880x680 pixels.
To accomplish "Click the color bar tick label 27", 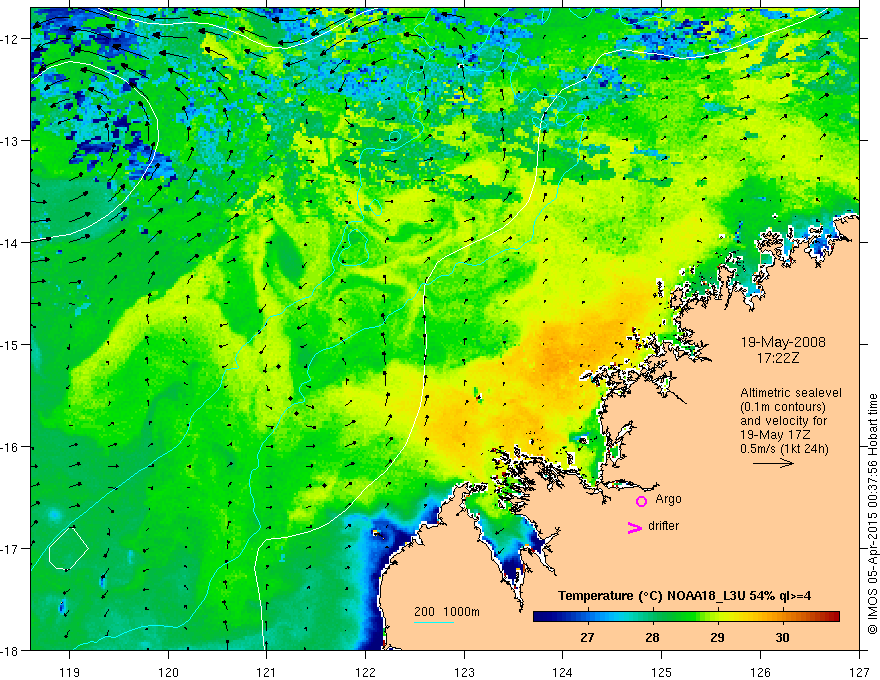I will point(587,637).
